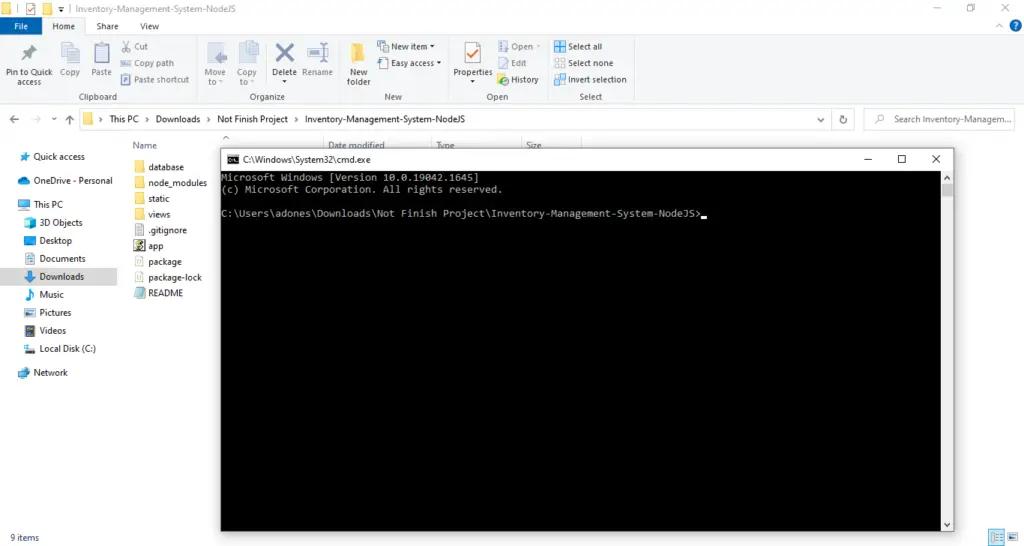Image resolution: width=1024 pixels, height=546 pixels.
Task: Expand address bar history dropdown
Action: tap(820, 120)
